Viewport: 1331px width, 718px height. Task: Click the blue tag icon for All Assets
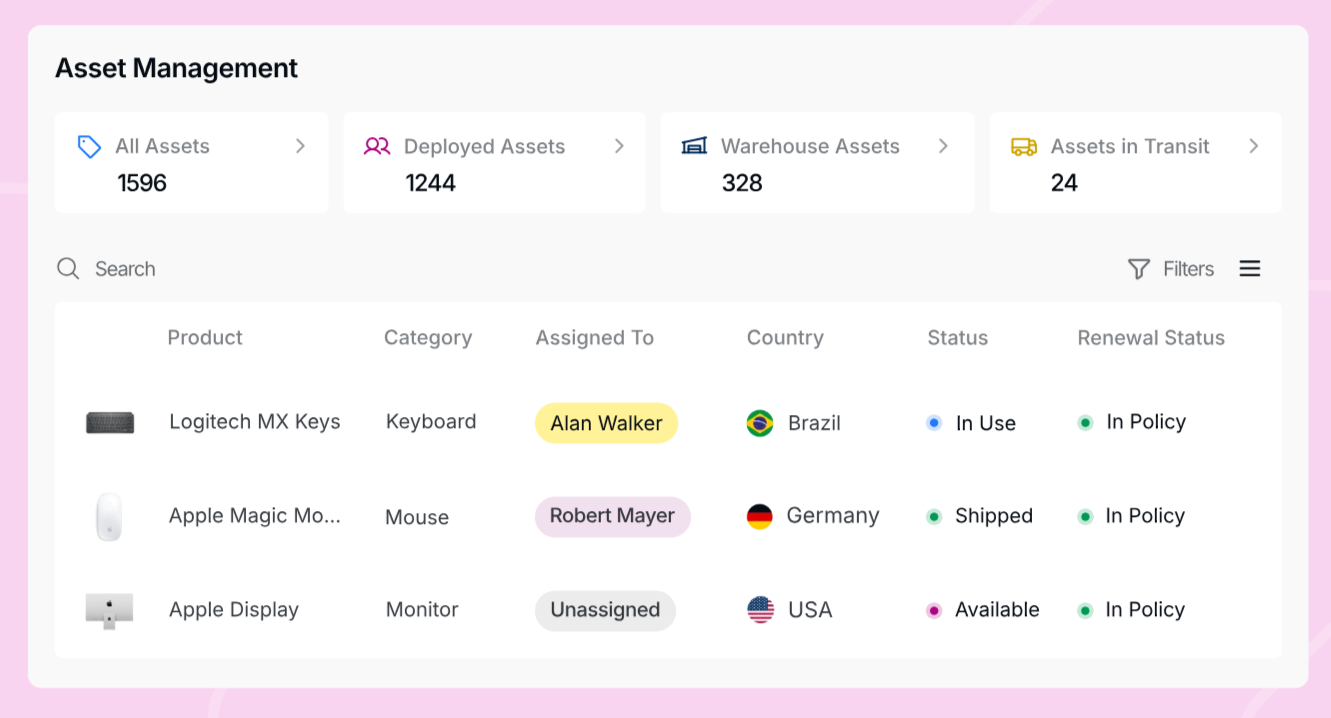tap(89, 147)
